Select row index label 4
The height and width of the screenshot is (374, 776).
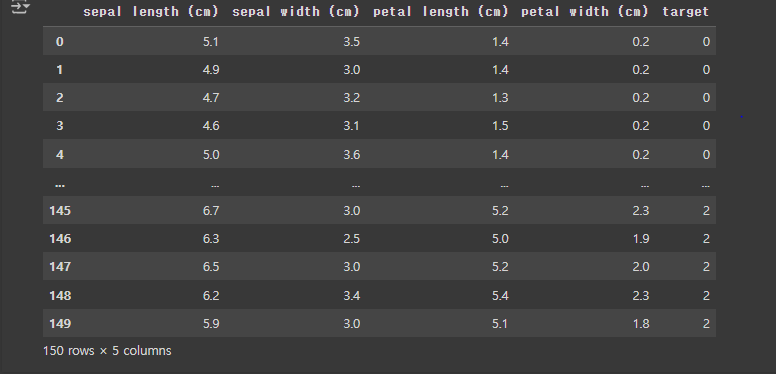(x=60, y=155)
